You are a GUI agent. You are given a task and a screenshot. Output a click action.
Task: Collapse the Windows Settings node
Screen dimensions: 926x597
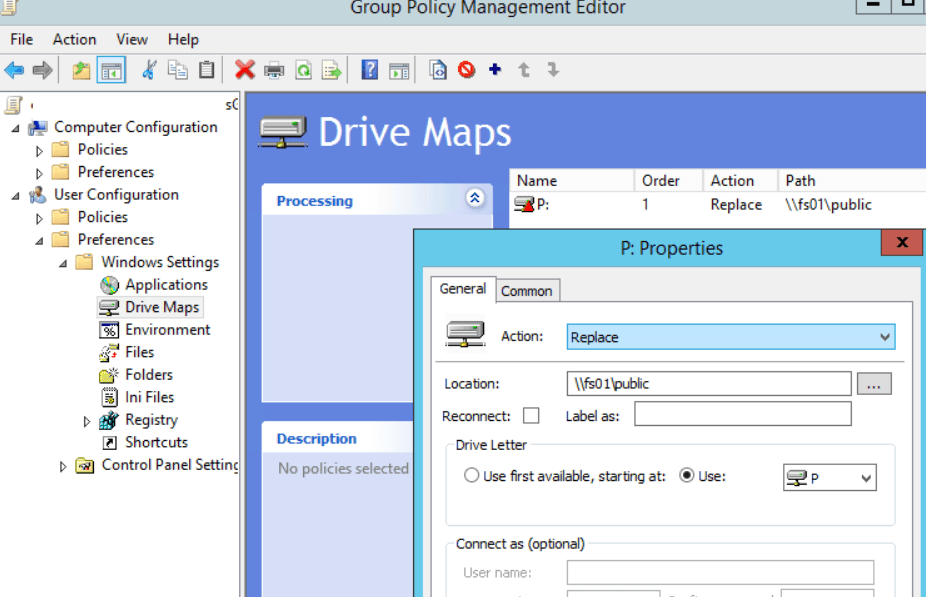pyautogui.click(x=63, y=263)
